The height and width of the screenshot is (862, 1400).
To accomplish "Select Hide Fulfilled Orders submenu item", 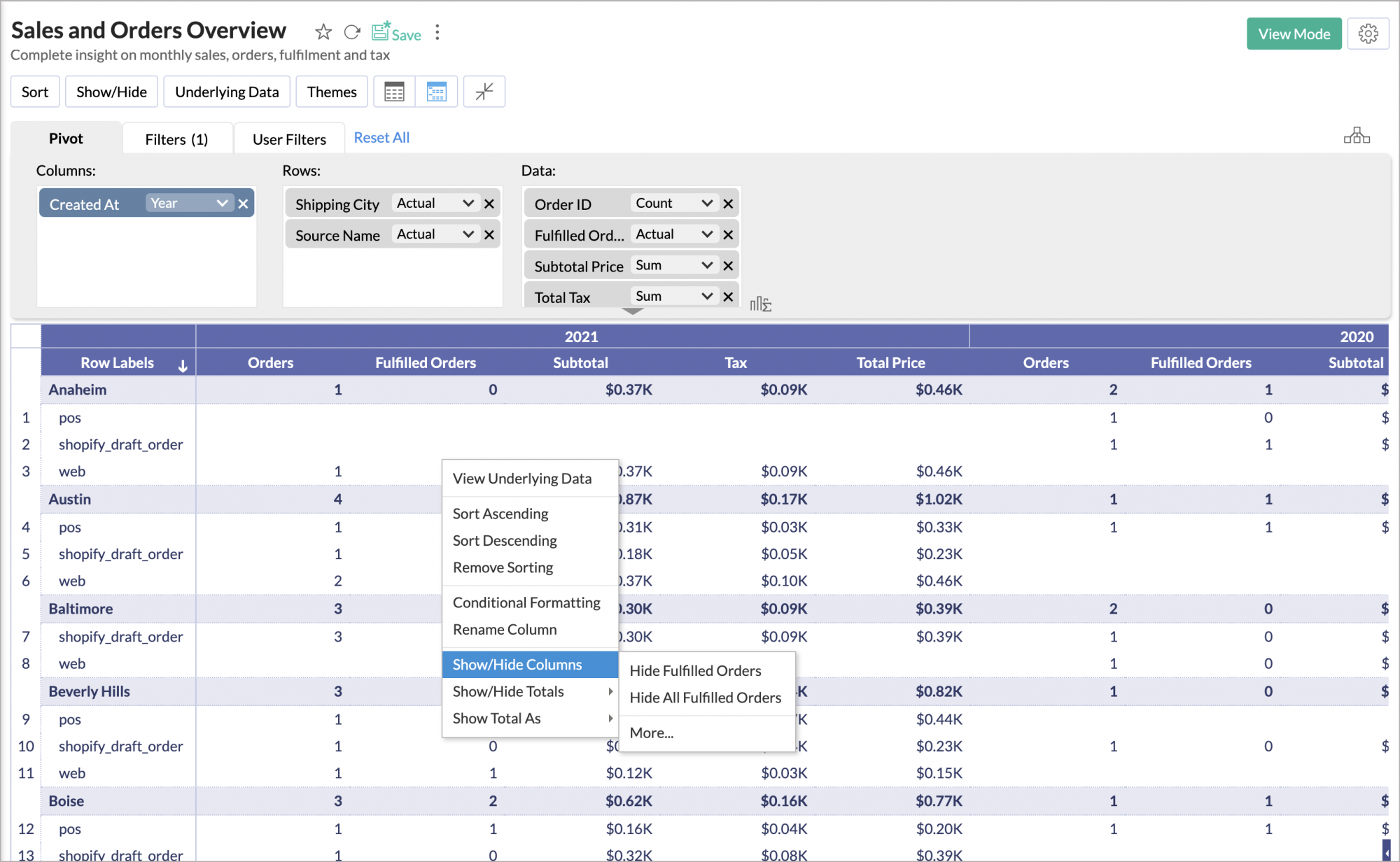I will click(695, 671).
